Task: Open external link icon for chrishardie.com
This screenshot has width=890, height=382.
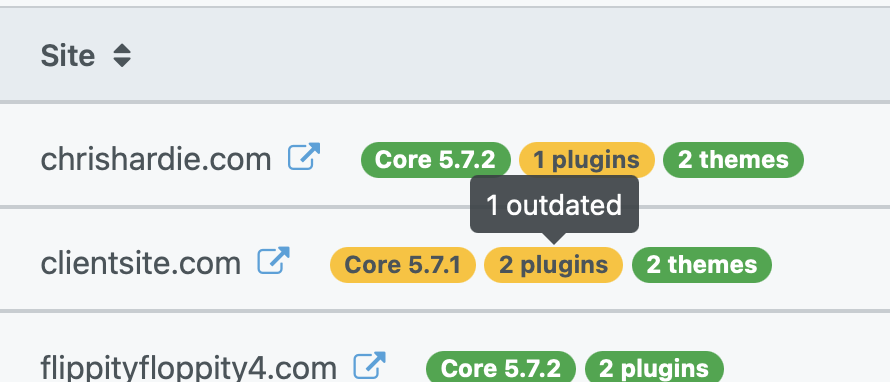Action: pyautogui.click(x=304, y=157)
